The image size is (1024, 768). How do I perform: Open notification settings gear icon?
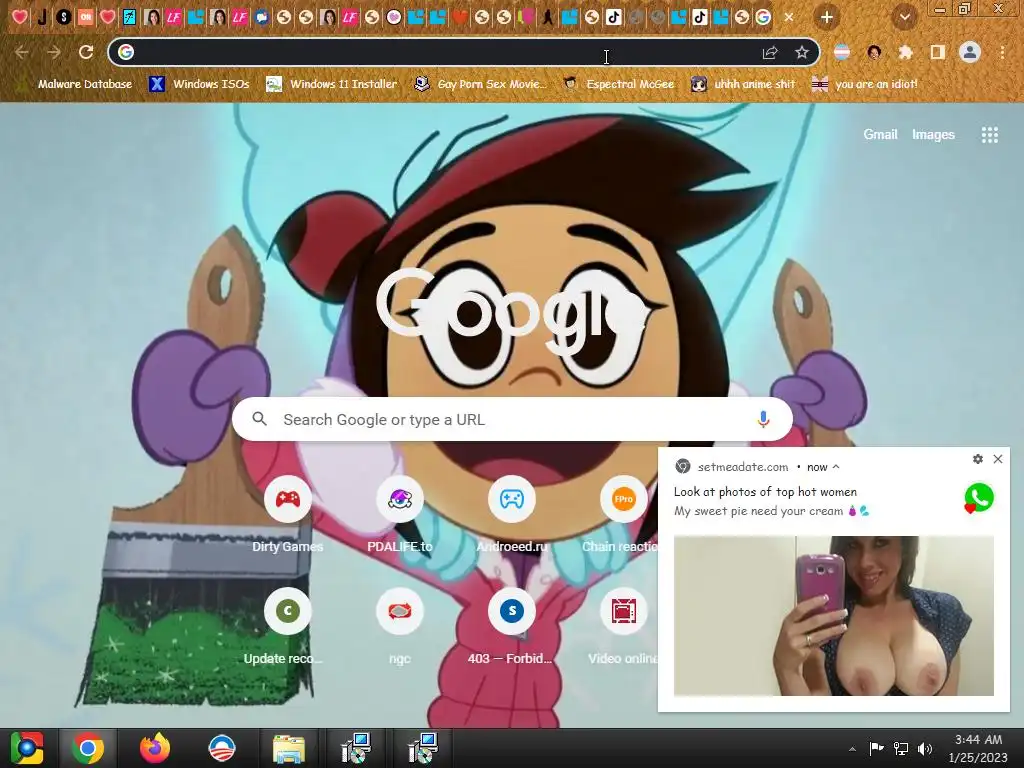tap(978, 459)
